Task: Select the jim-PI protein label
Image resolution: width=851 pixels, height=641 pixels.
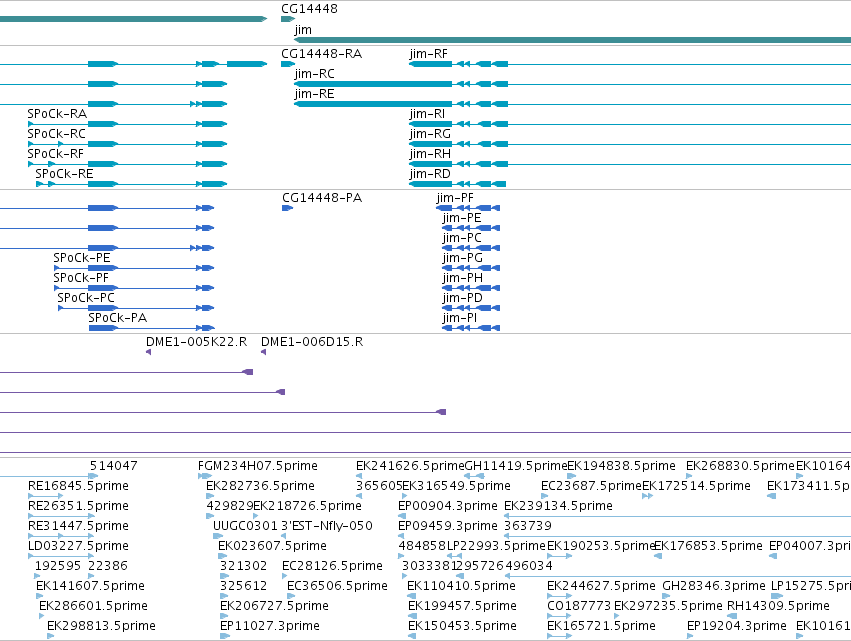Action: click(x=460, y=318)
